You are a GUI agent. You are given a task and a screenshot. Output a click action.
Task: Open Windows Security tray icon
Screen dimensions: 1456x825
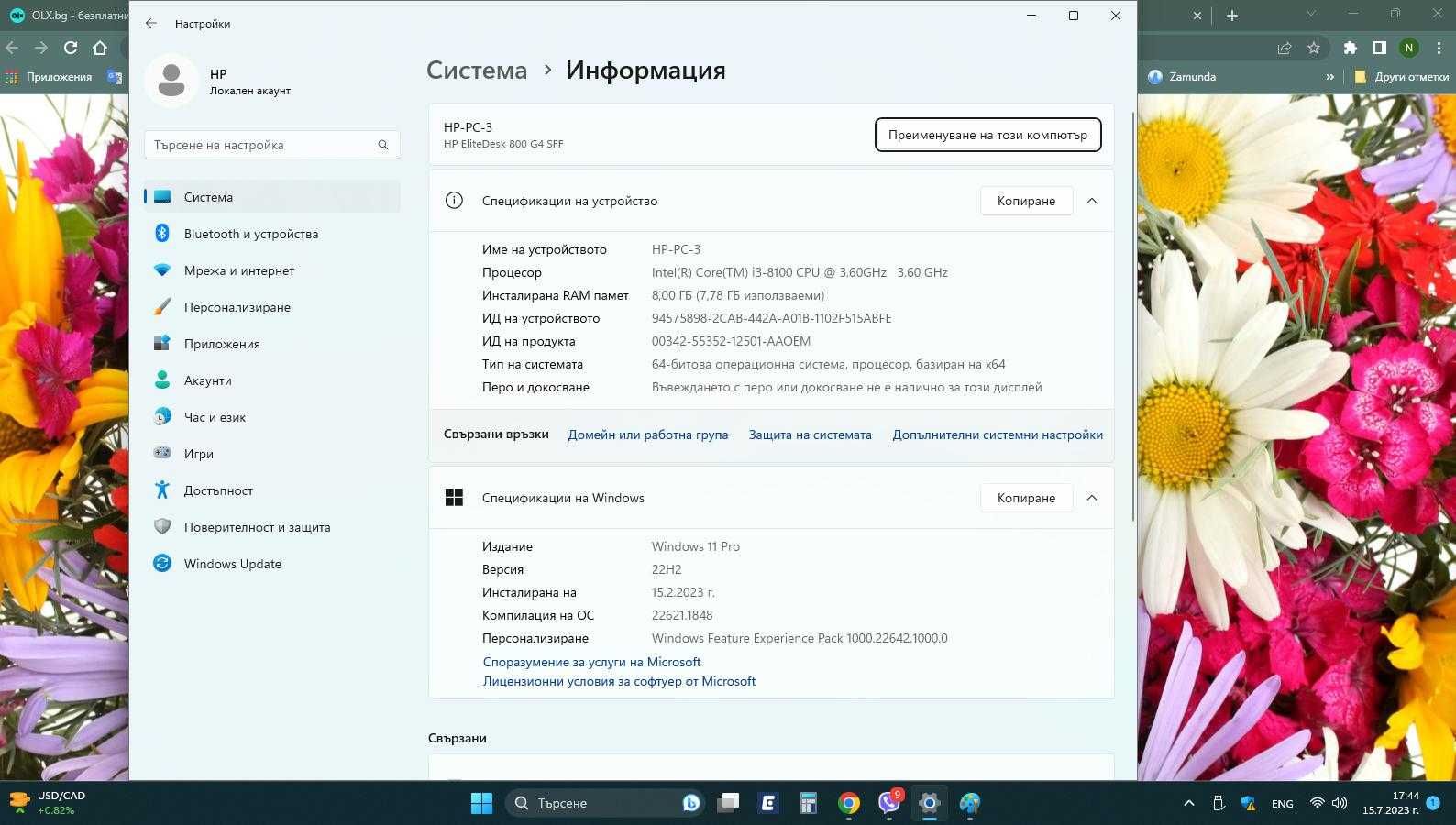coord(1248,803)
